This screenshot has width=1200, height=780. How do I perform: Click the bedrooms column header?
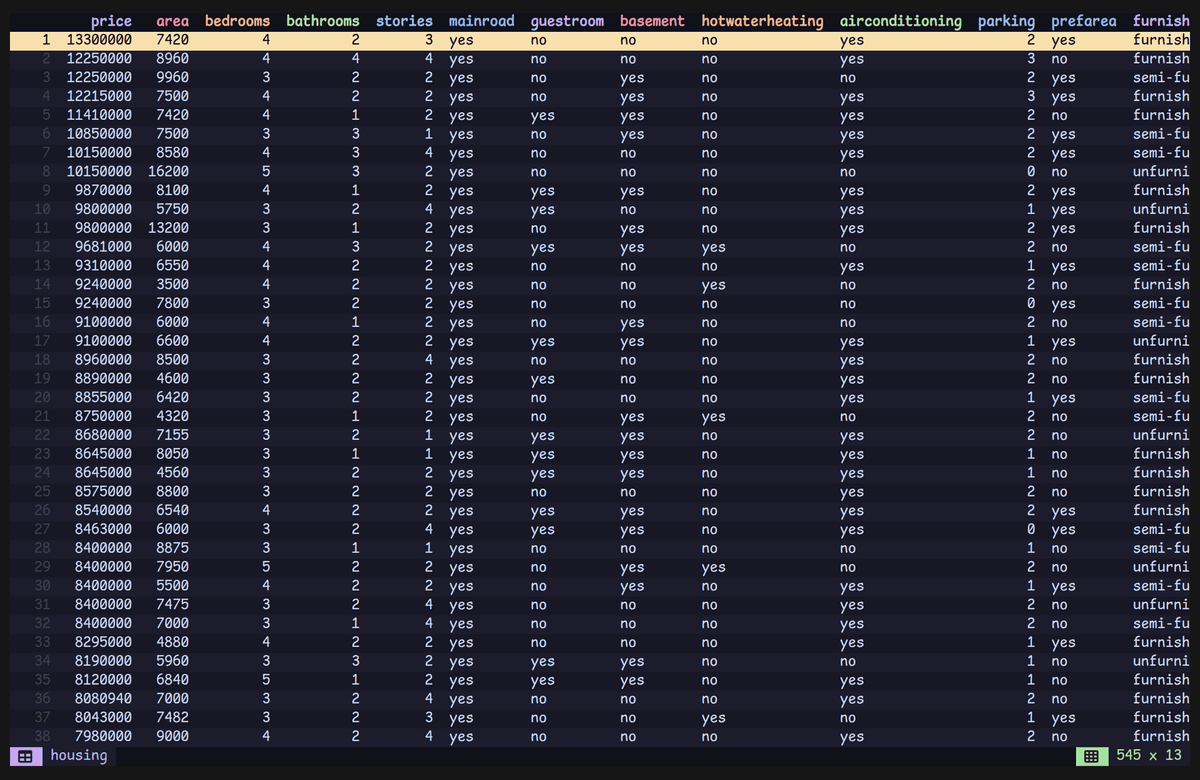pyautogui.click(x=237, y=21)
